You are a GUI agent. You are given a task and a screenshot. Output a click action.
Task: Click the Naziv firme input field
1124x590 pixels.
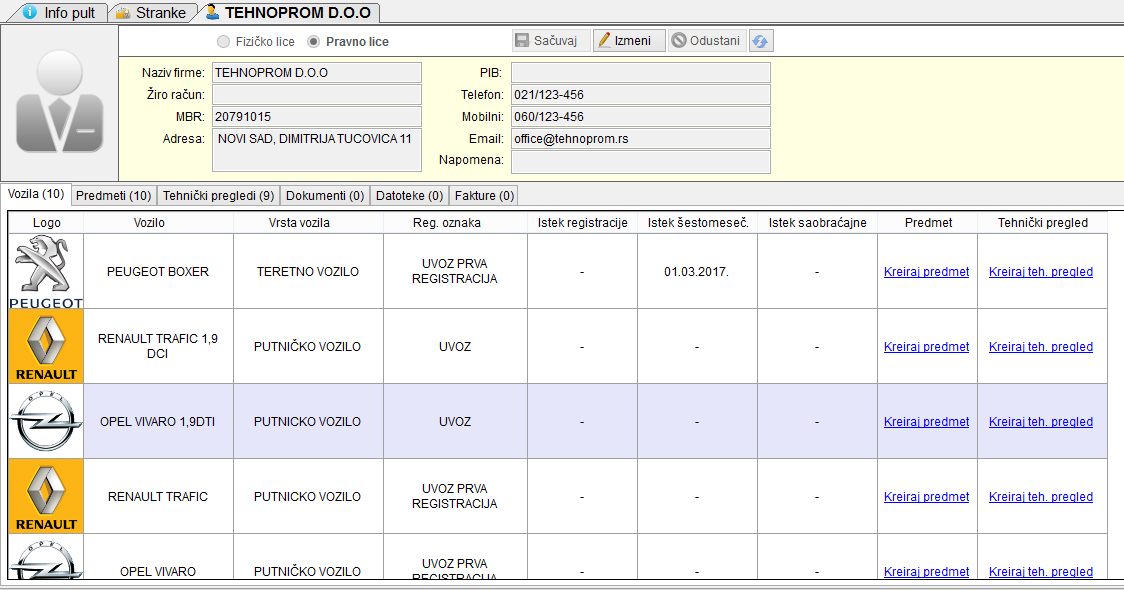coord(316,73)
